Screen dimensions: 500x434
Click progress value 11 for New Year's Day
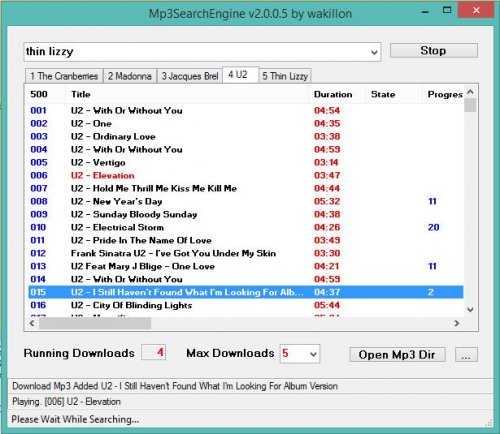[x=432, y=202]
